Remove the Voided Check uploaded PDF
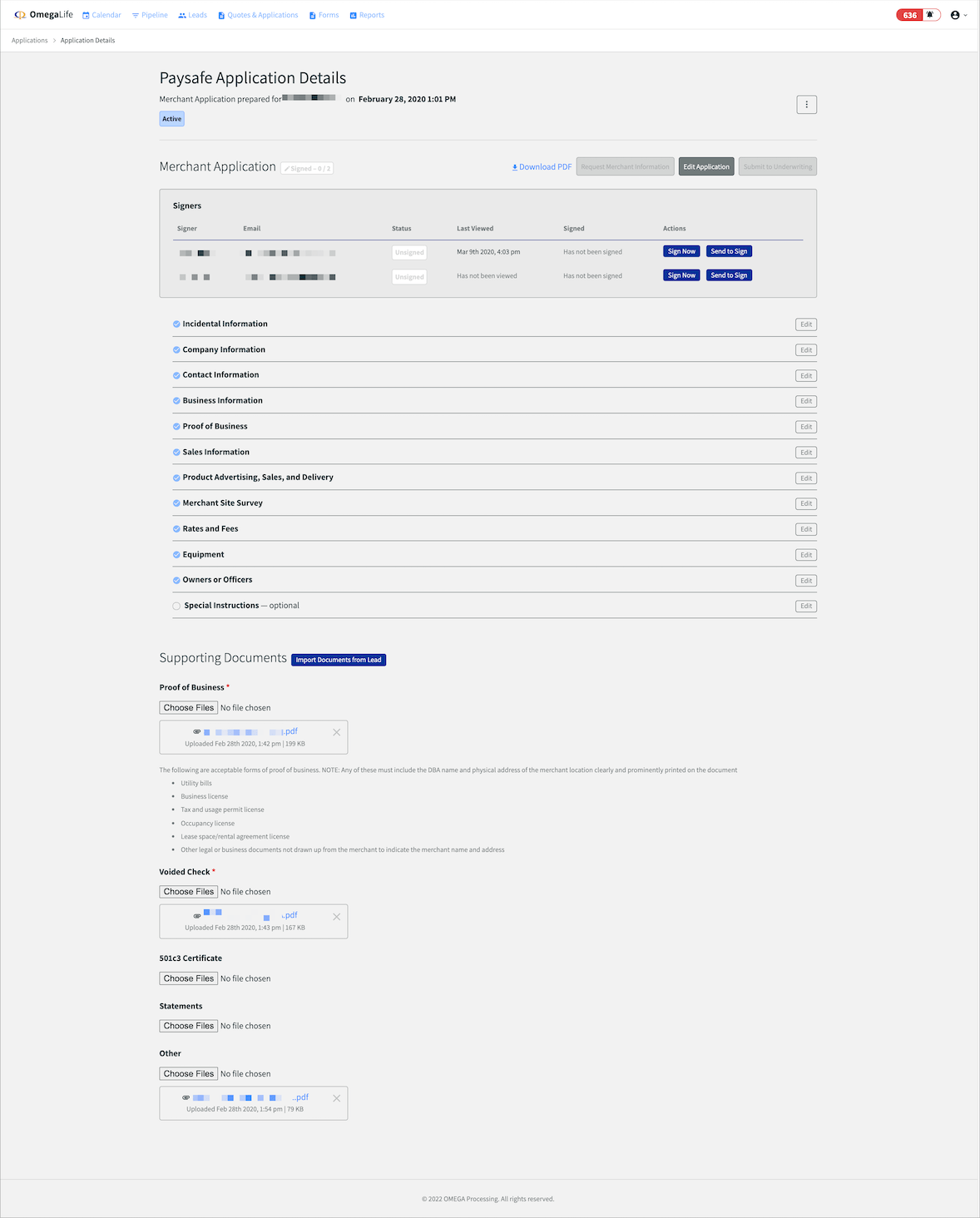The height and width of the screenshot is (1218, 980). tap(336, 917)
